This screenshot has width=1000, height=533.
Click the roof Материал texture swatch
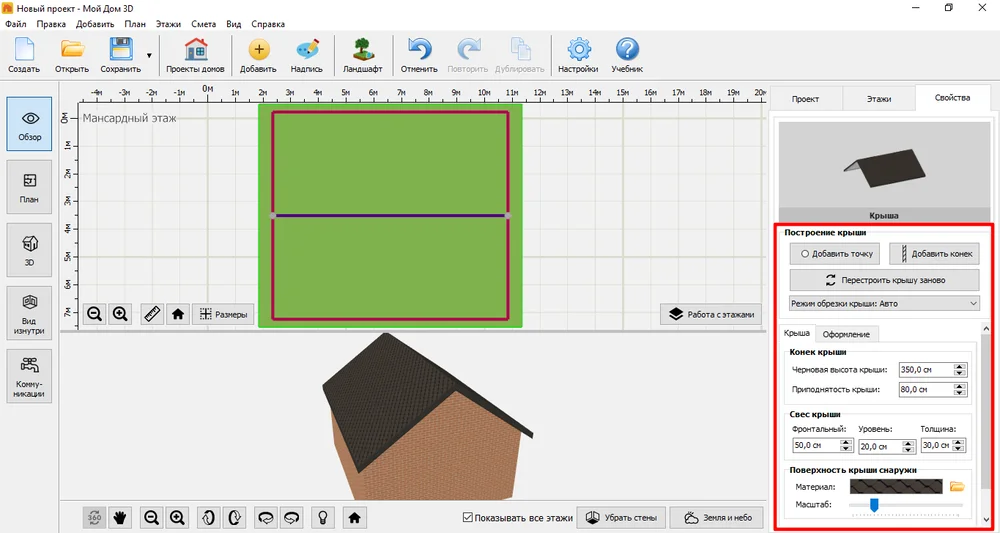(x=896, y=486)
